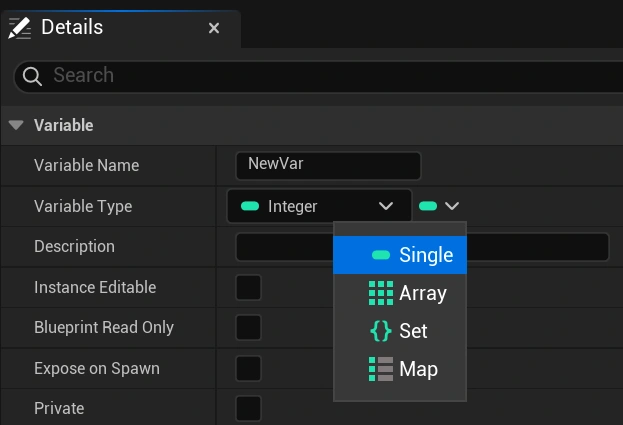Enable the Expose on Spawn checkbox
The height and width of the screenshot is (425, 623).
pyautogui.click(x=248, y=368)
